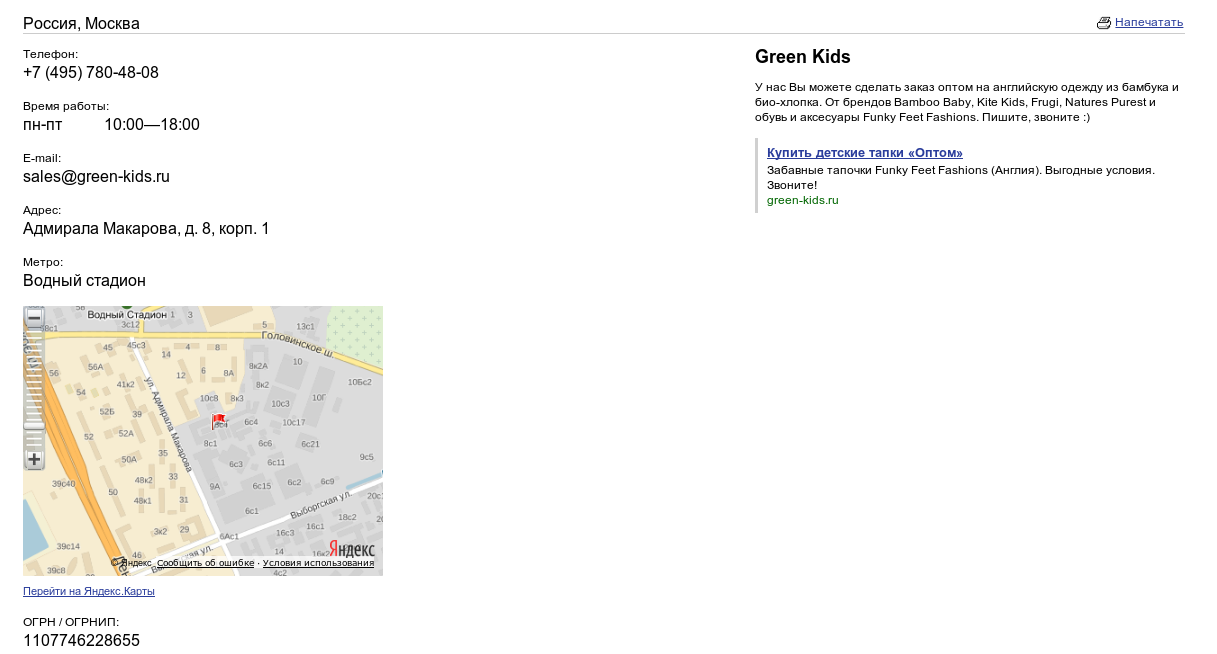1217x654 pixels.
Task: Zoom out the map with minus button
Action: (34, 318)
